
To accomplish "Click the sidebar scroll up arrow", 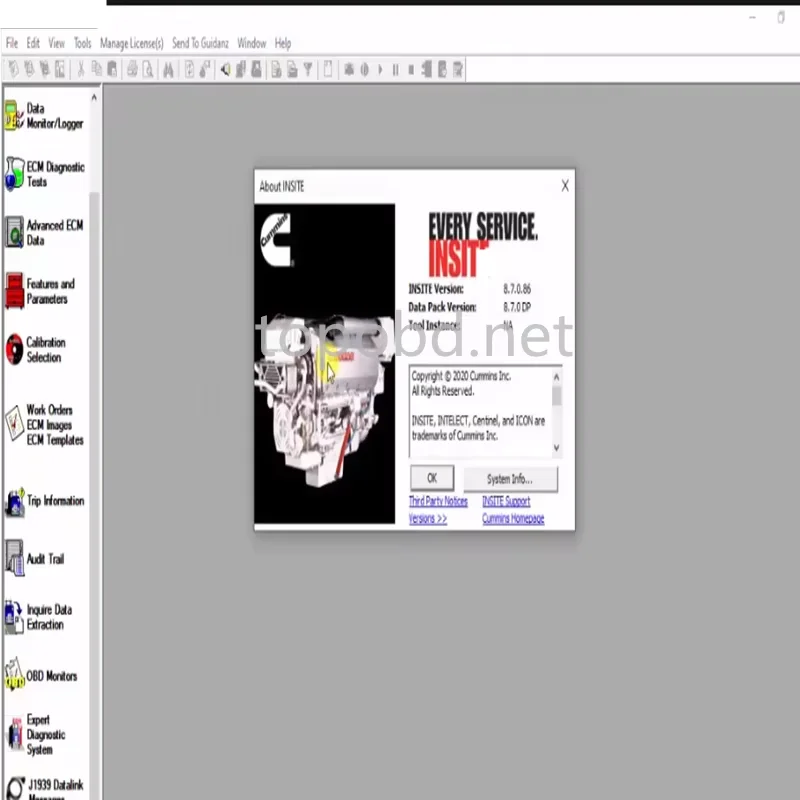I will (94, 97).
